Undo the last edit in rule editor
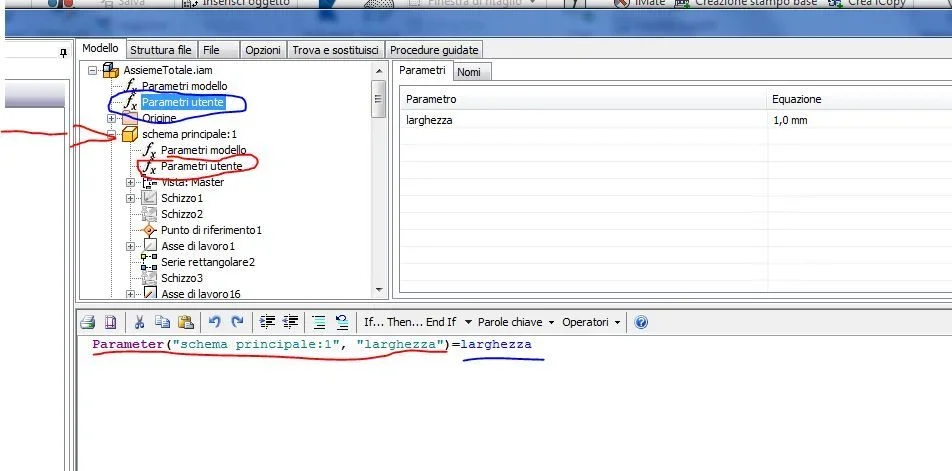952x471 pixels. coord(215,322)
